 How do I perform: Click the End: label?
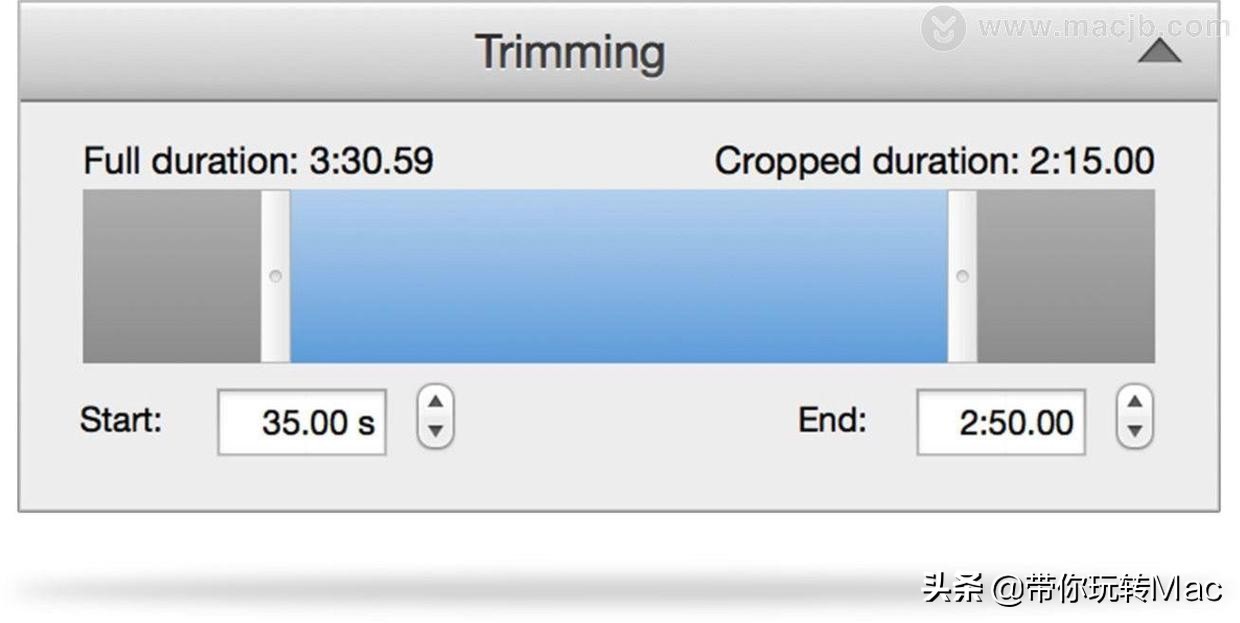[x=832, y=420]
